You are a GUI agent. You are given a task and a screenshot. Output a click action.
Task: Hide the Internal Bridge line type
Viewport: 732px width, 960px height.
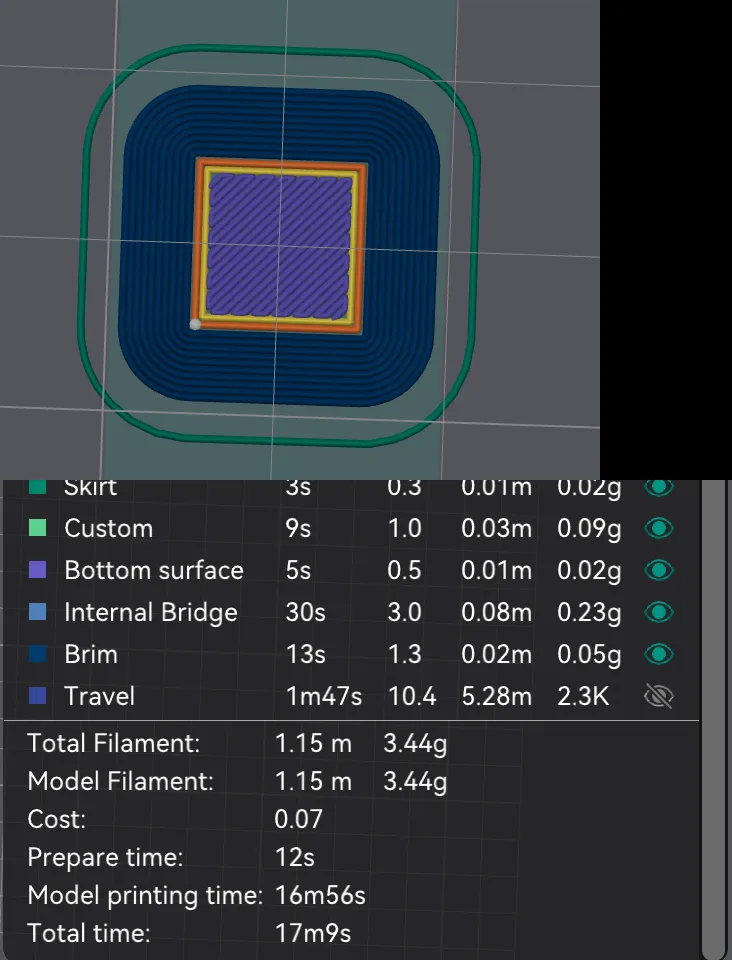(x=659, y=612)
